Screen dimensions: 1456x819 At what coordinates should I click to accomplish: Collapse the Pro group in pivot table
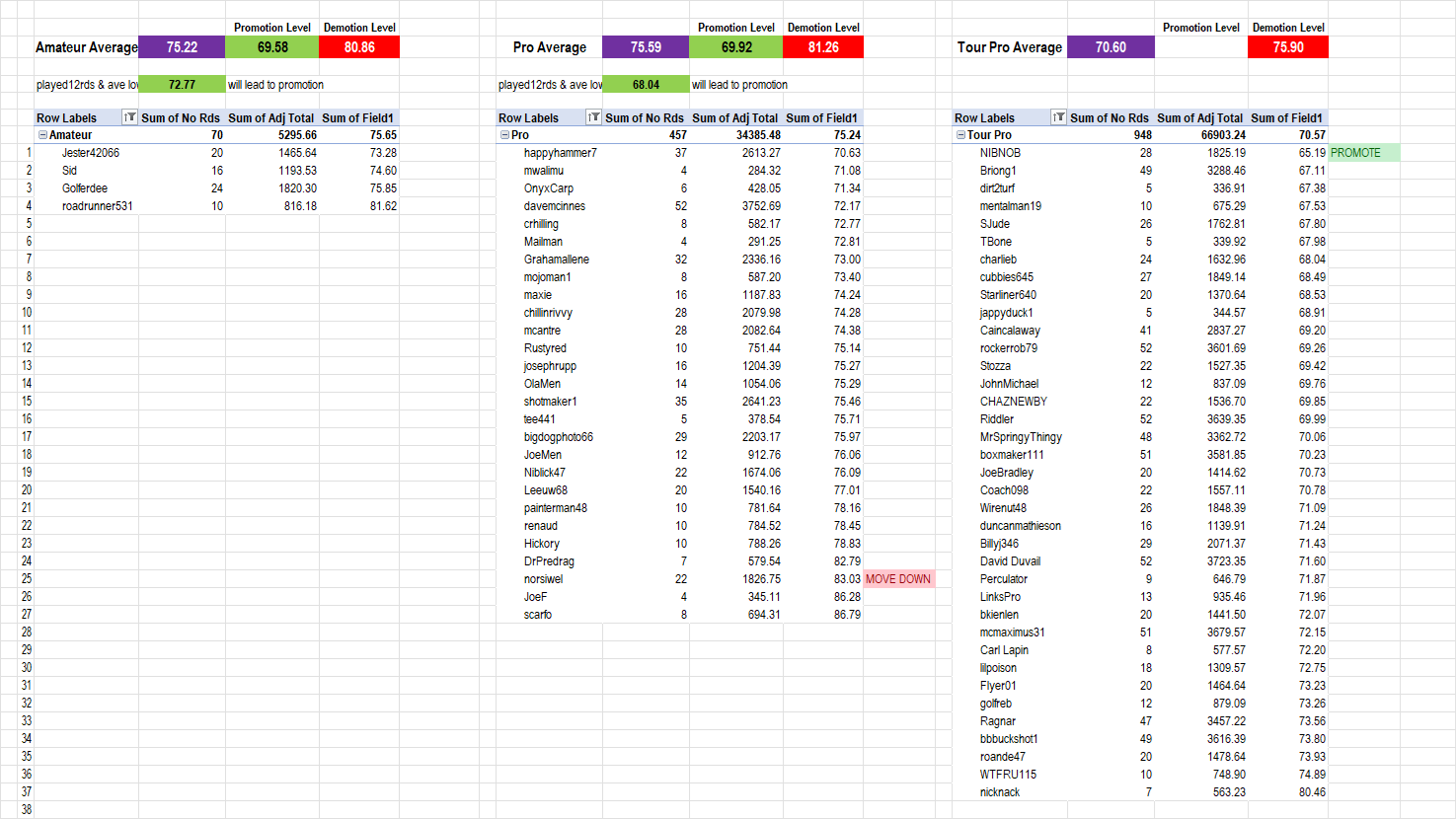pos(504,135)
